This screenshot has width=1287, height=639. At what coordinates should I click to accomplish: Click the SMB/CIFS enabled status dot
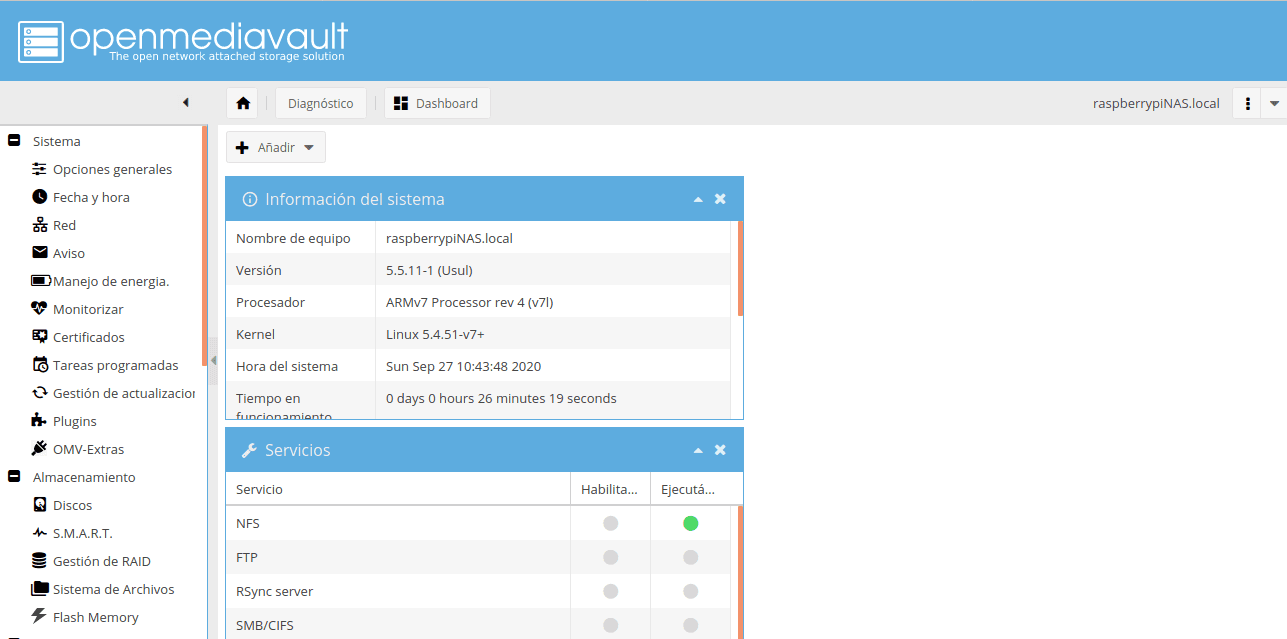610,624
